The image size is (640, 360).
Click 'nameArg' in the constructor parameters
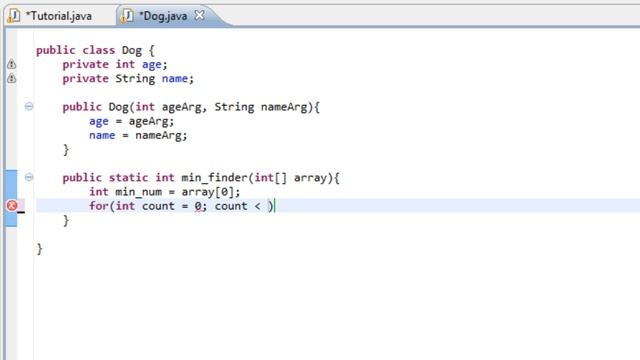tap(284, 107)
